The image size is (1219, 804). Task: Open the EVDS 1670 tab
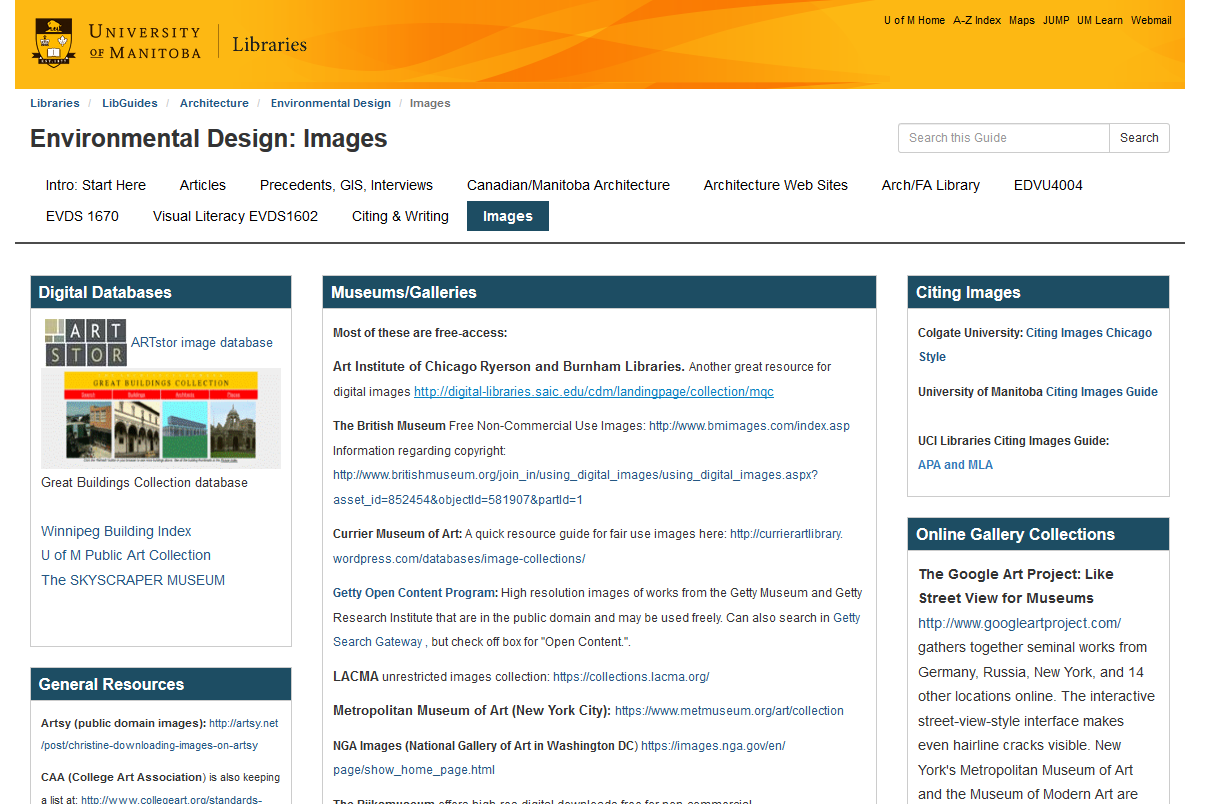82,216
